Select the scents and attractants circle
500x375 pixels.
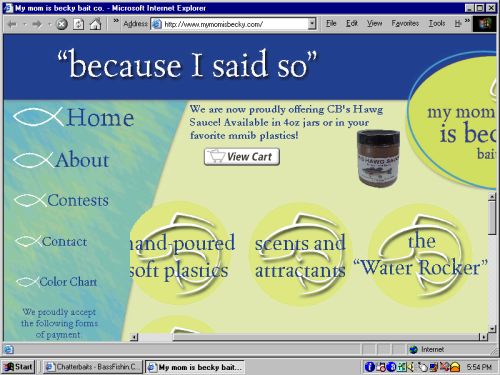click(300, 255)
